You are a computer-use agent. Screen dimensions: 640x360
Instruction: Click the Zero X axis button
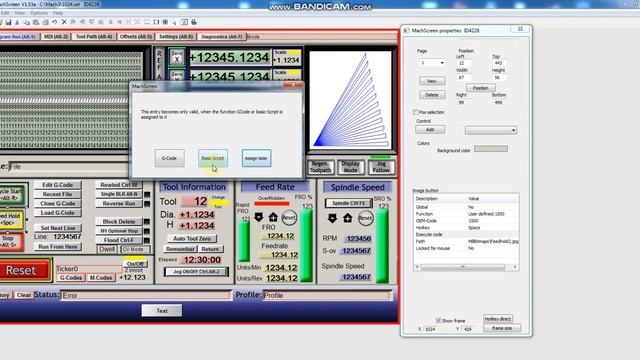pos(177,57)
